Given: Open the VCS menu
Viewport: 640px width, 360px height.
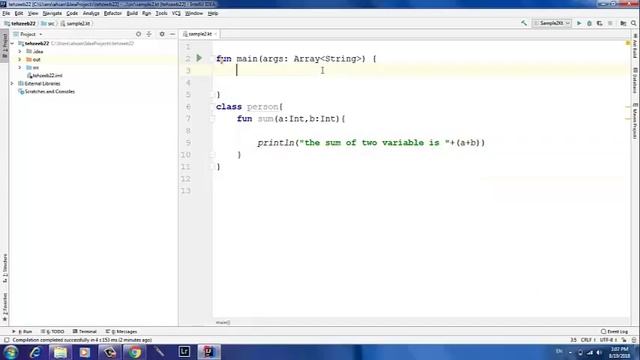Looking at the screenshot, I should 176,13.
